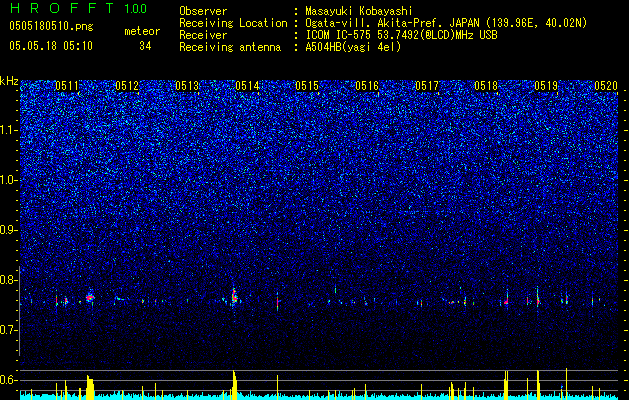Click the 0518 time marker
Image resolution: width=629 pixels, height=400 pixels.
pos(486,86)
